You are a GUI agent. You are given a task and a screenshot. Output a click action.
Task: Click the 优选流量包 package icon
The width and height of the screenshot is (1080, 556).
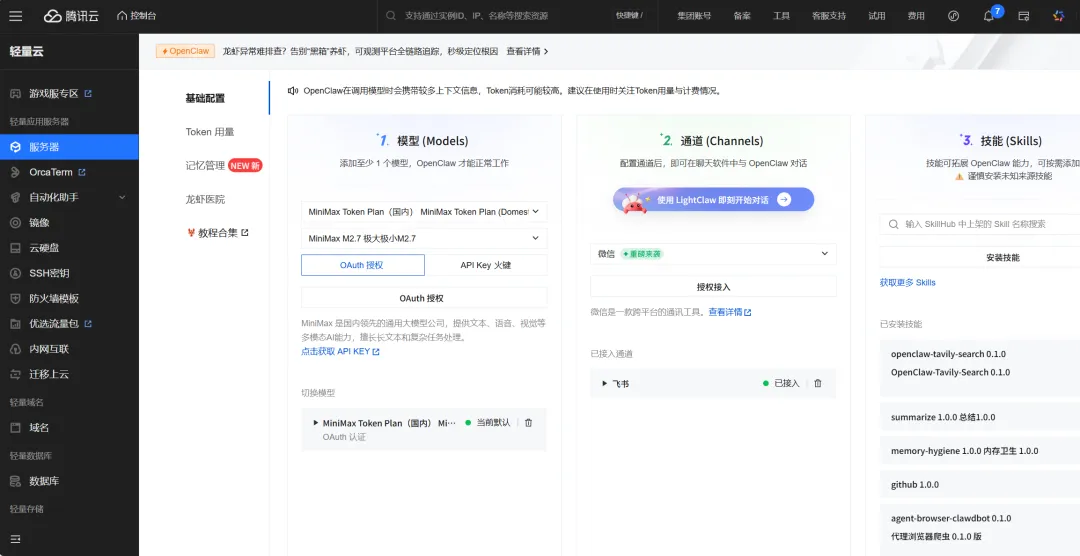[x=15, y=324]
